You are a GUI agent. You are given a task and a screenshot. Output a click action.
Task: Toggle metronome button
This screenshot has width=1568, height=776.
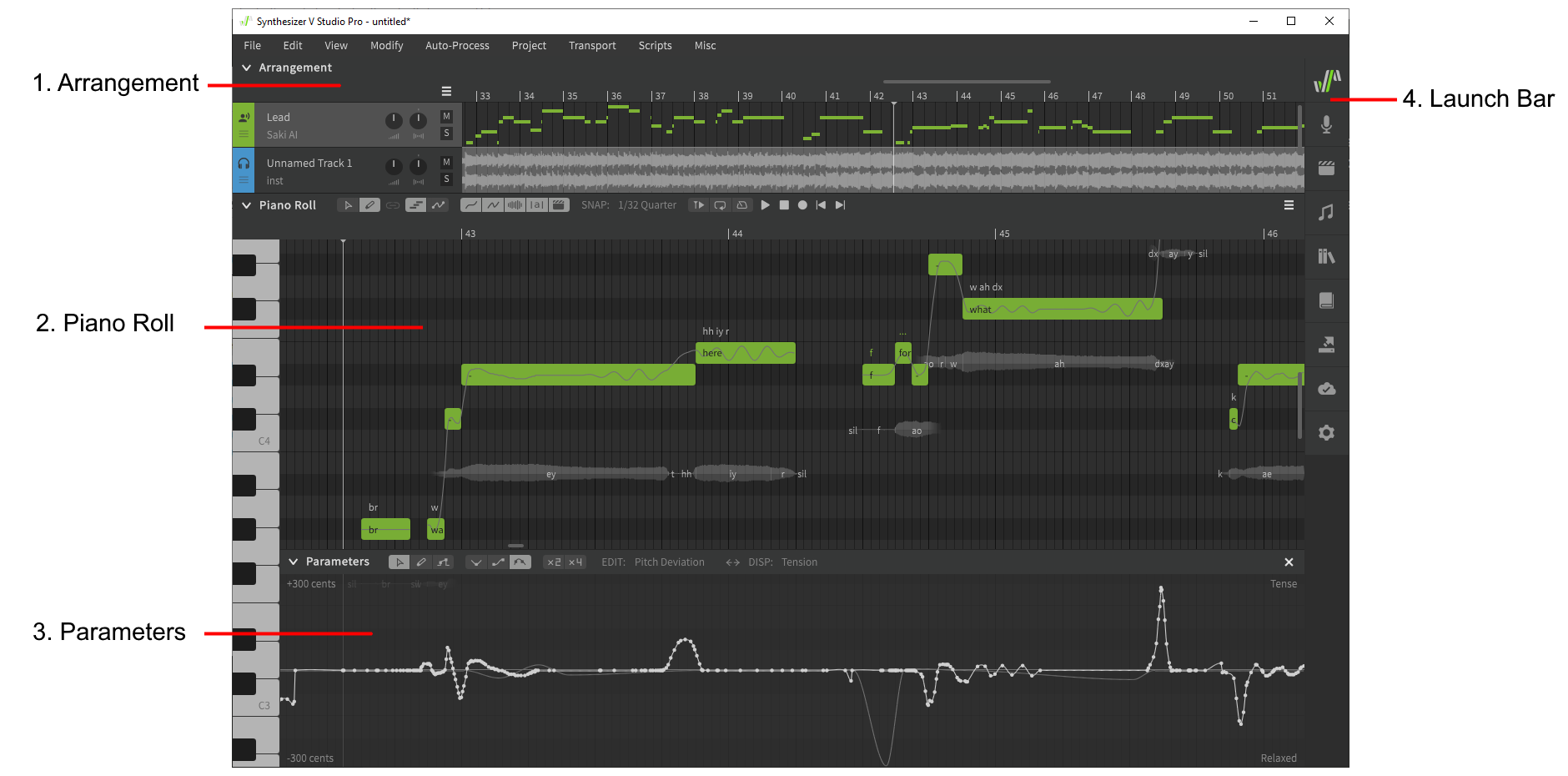741,205
